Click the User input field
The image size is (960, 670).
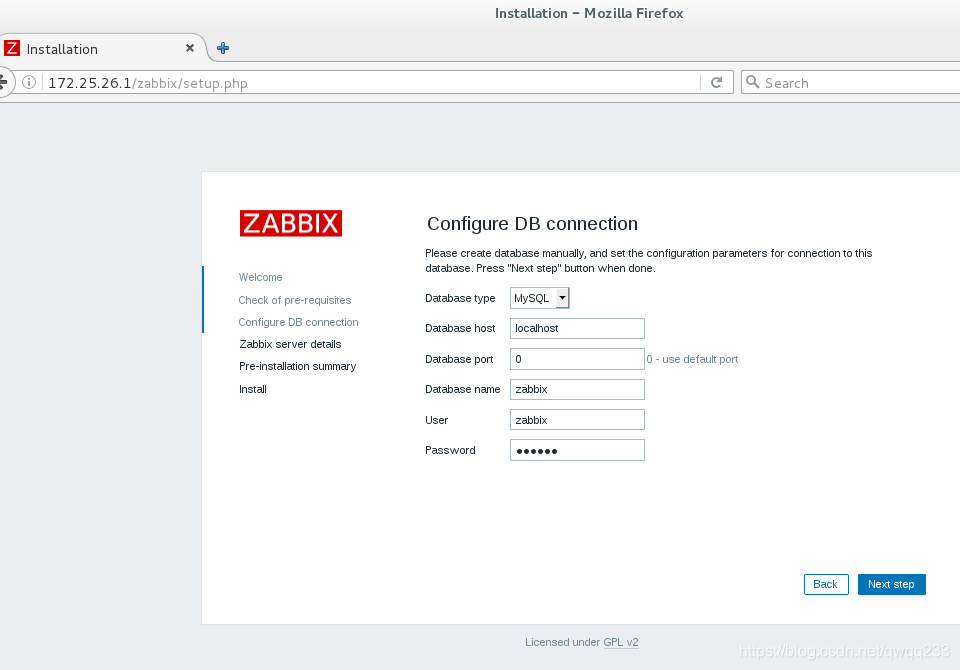[577, 420]
